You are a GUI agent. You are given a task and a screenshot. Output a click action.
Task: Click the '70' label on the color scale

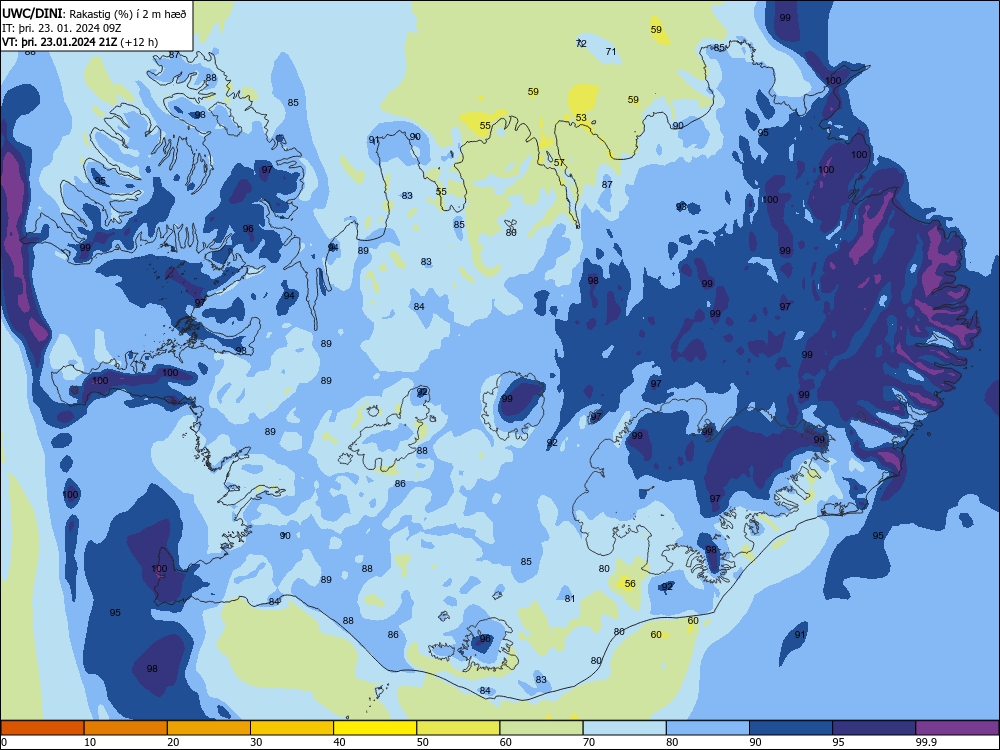point(589,742)
